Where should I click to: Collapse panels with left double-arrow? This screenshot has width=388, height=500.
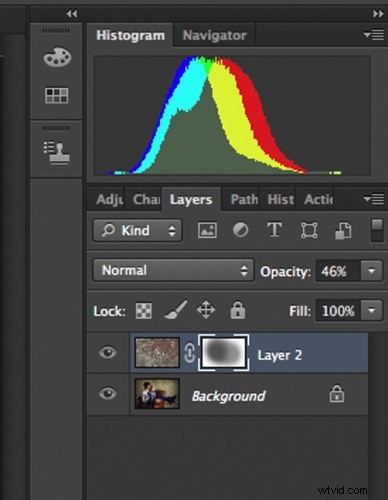pos(72,14)
